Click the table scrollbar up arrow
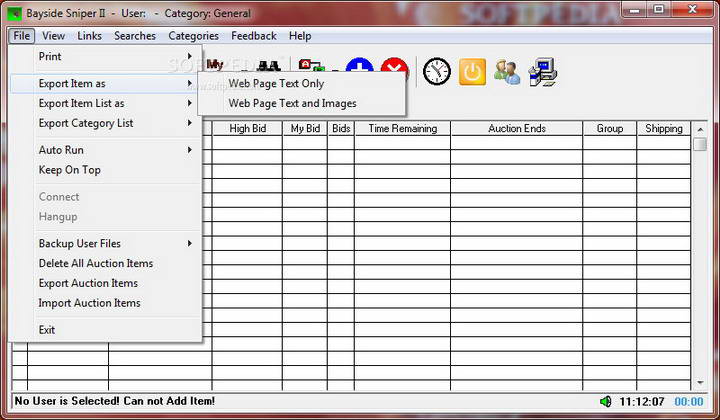 tap(700, 130)
